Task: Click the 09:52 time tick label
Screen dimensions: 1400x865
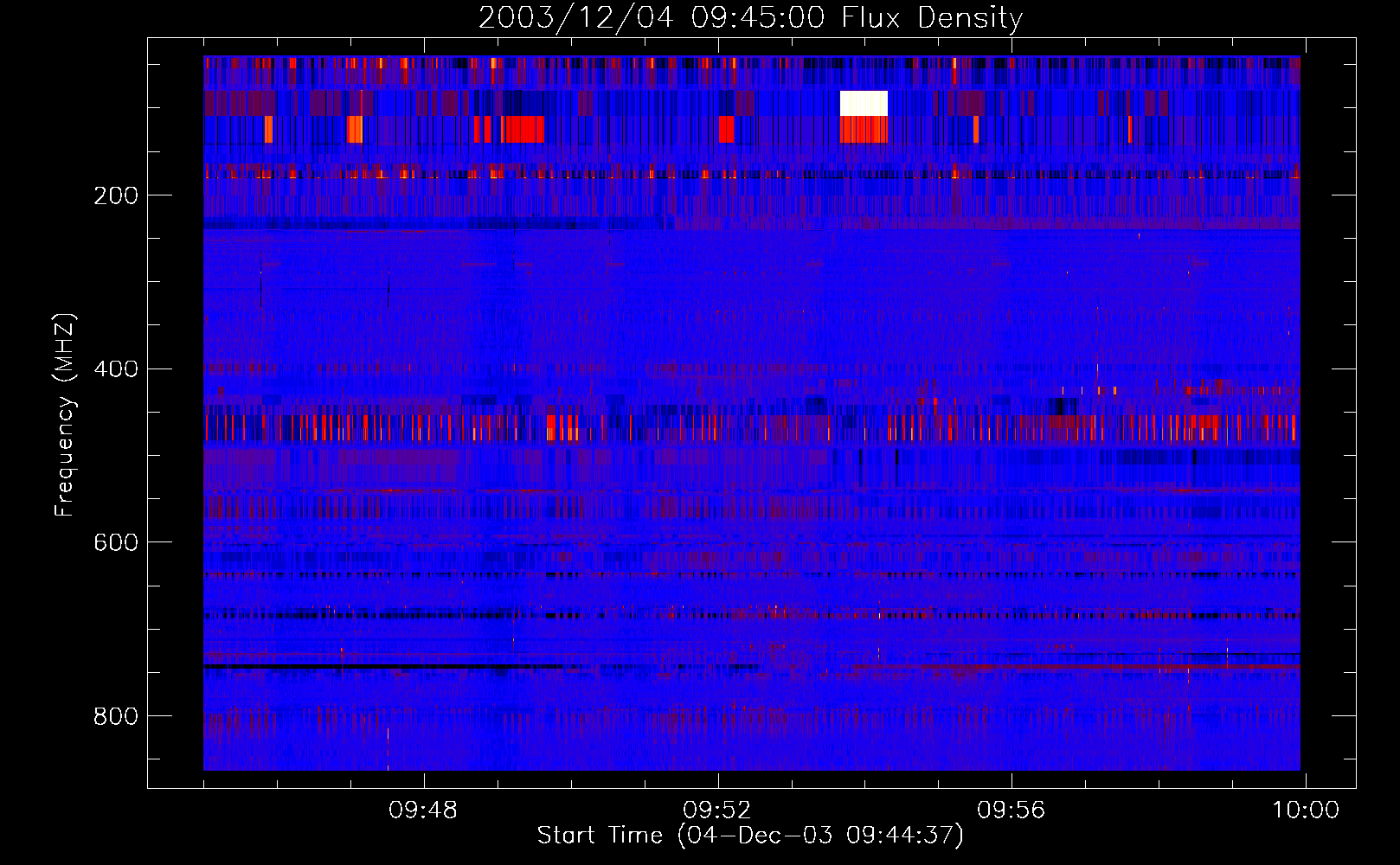Action: tap(717, 811)
